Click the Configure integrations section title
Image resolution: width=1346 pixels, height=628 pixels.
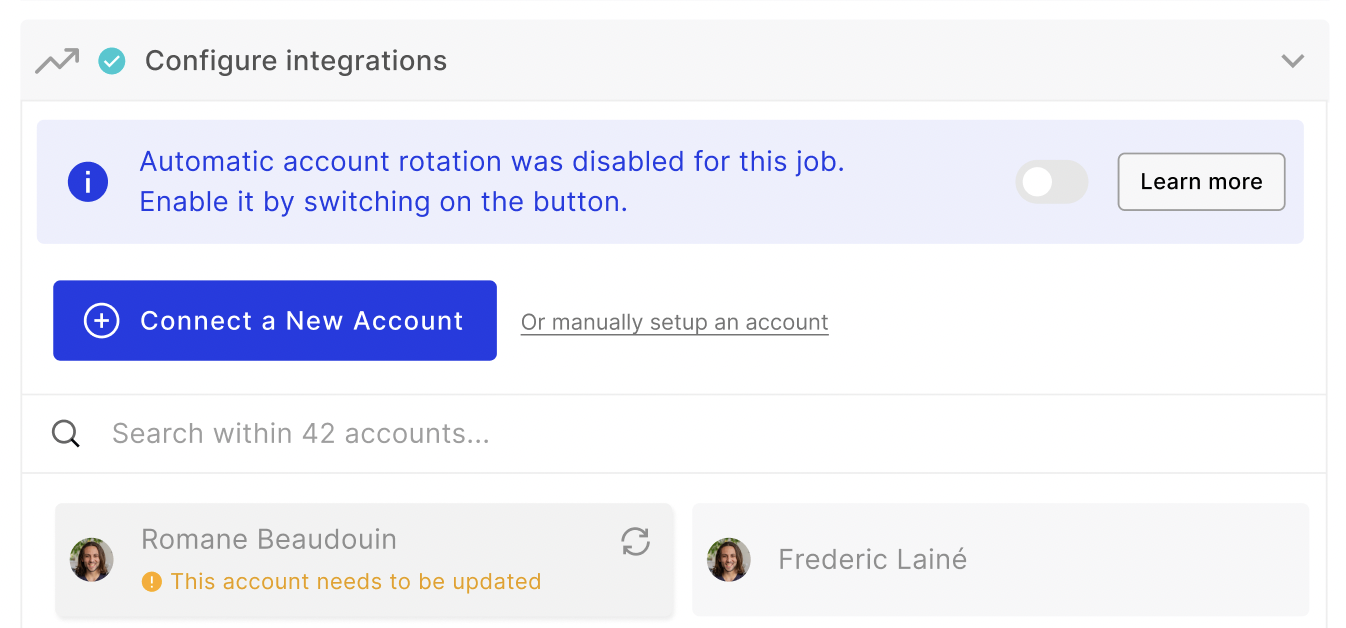296,61
